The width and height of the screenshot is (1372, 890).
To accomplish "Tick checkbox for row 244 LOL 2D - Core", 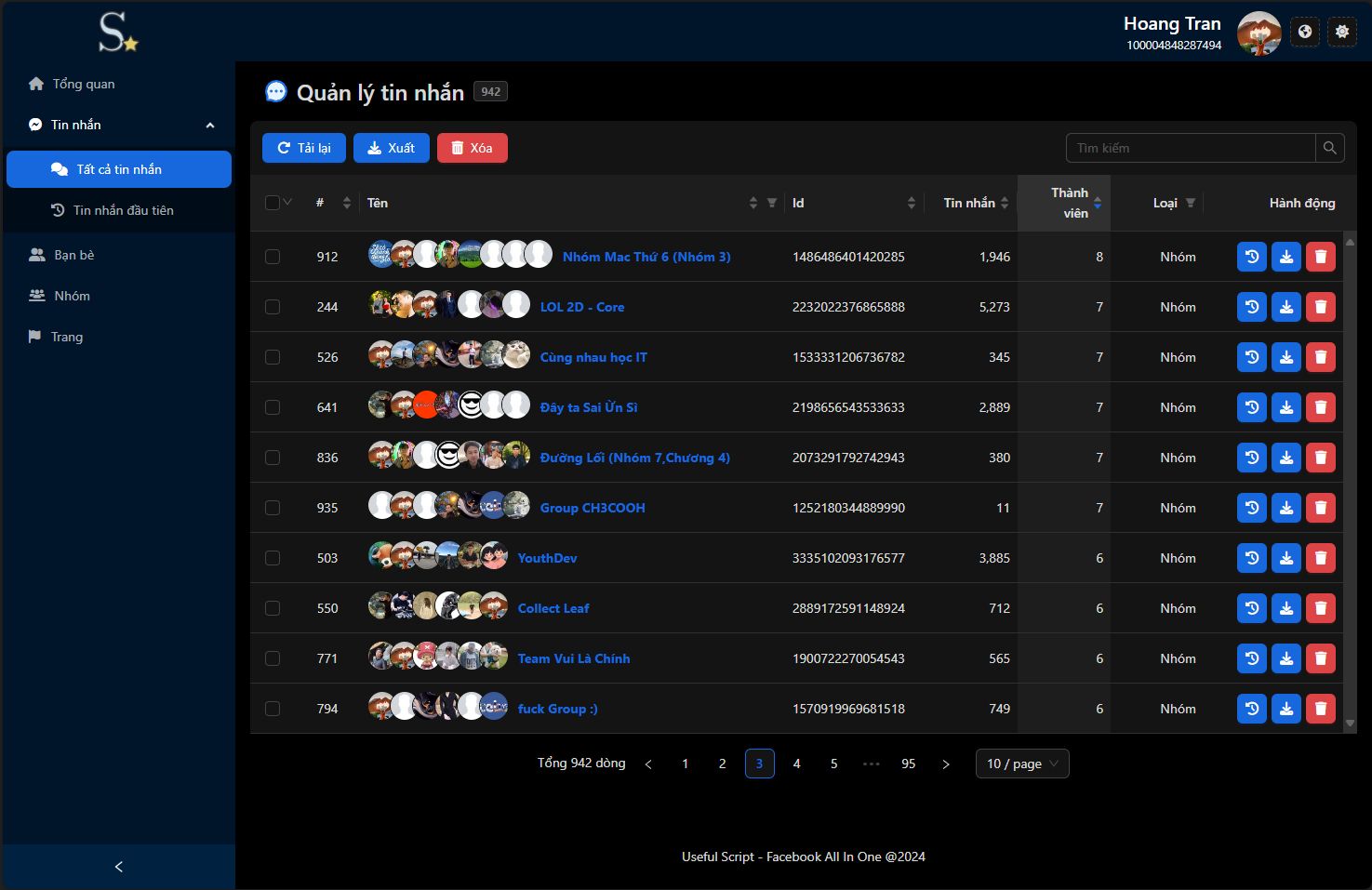I will [x=273, y=307].
